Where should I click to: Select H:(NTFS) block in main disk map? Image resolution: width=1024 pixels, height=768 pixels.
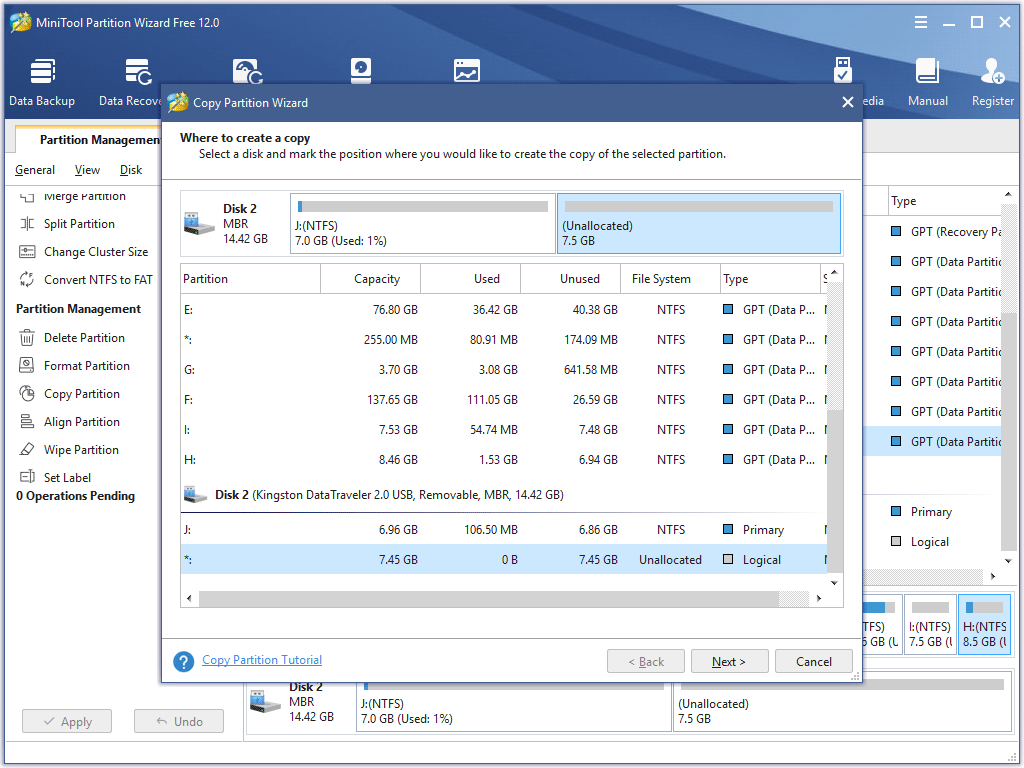coord(984,625)
